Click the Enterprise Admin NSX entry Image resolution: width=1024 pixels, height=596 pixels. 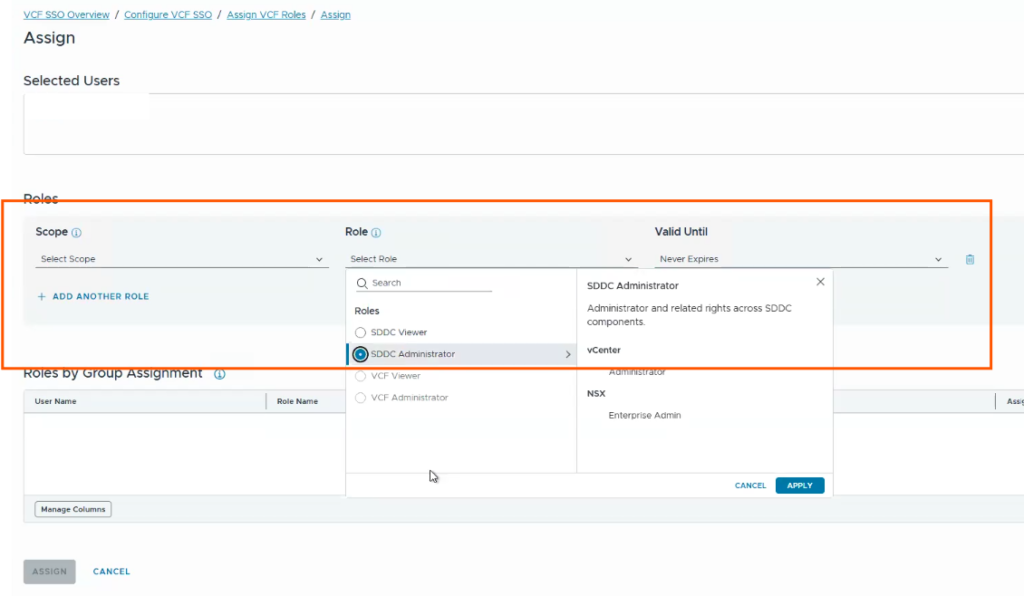click(645, 415)
